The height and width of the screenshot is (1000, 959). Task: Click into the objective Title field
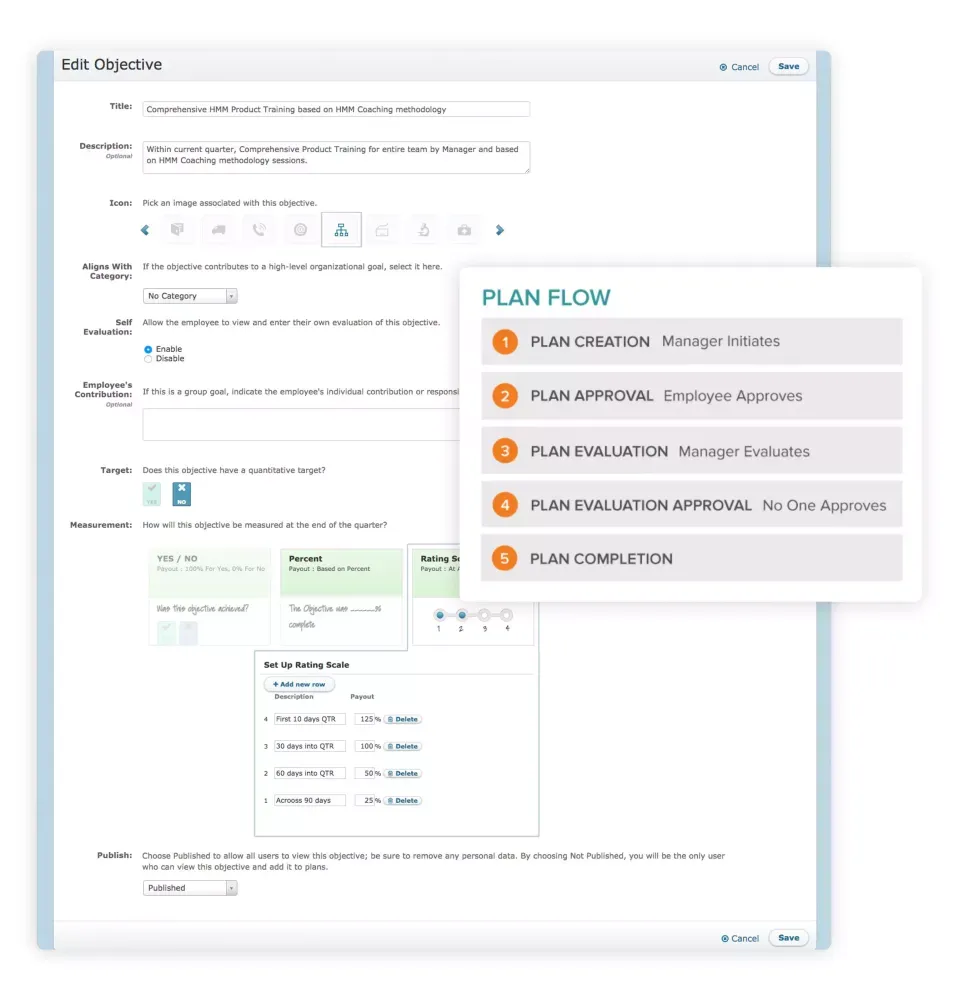coord(336,109)
